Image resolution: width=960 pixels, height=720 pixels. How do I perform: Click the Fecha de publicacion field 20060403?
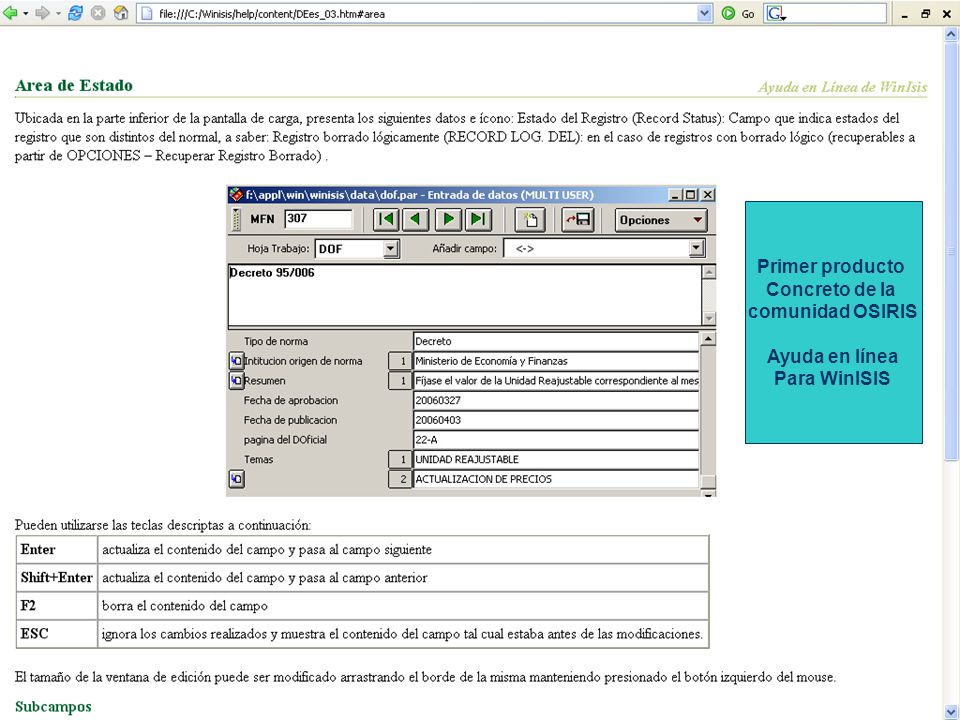point(556,420)
